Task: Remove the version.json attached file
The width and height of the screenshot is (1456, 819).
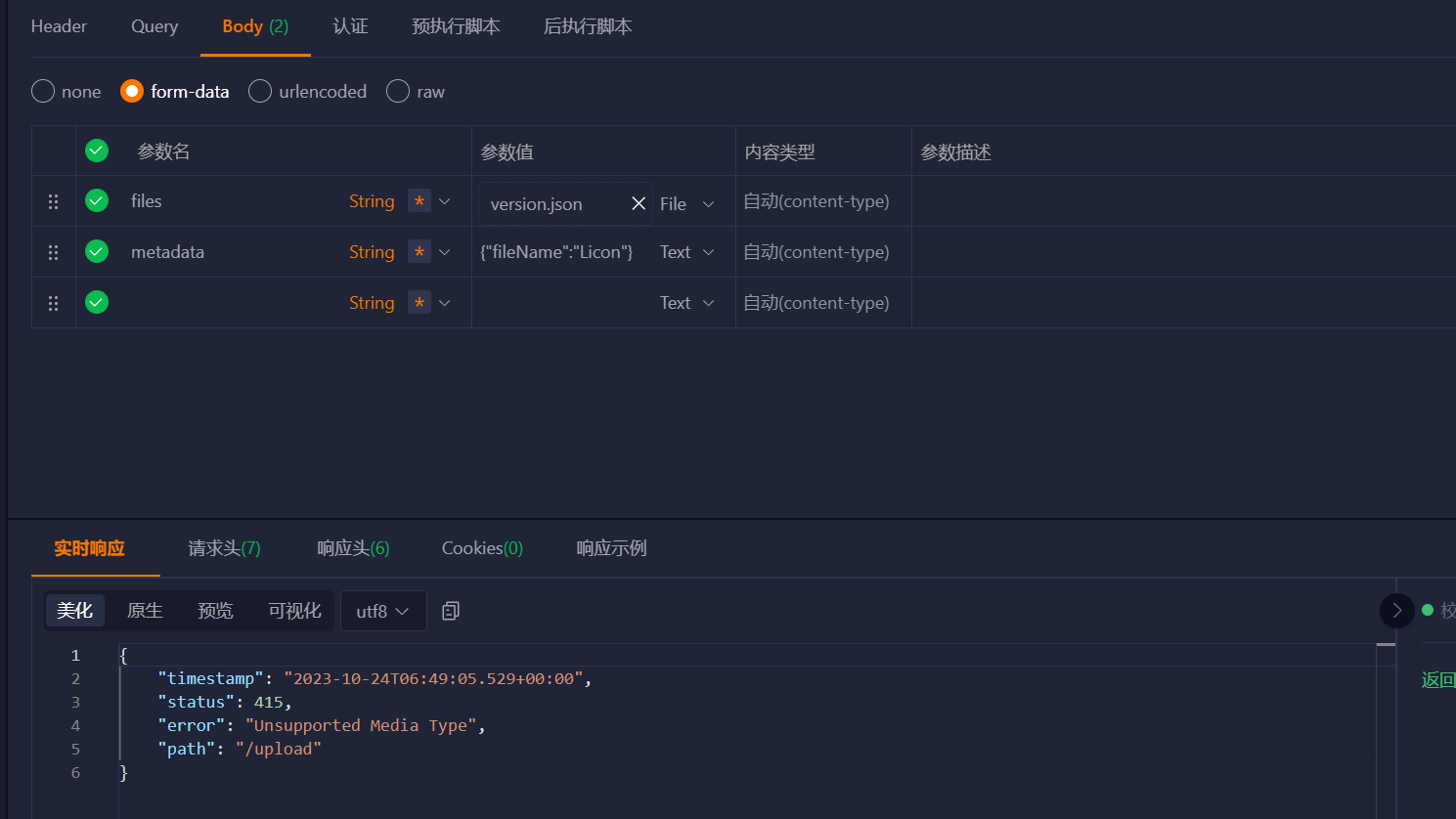Action: pyautogui.click(x=639, y=203)
